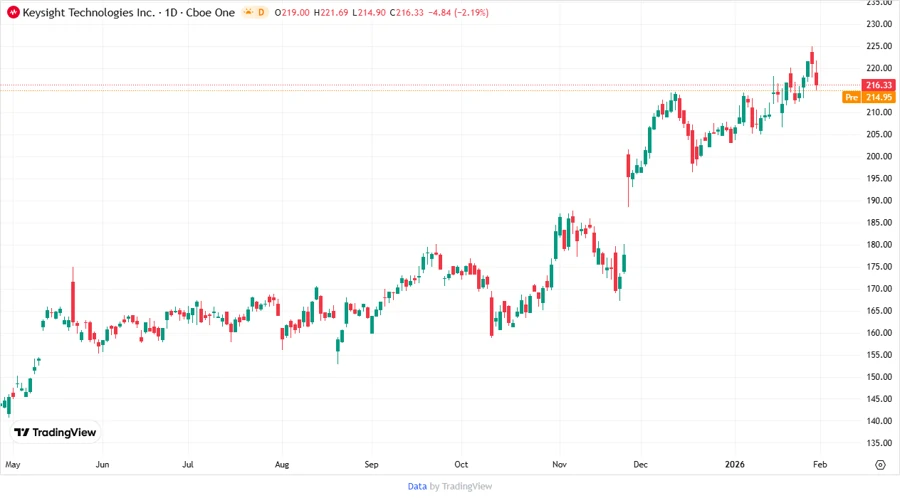Select the orange Pre 214.95 price label
Screen dimensions: 900x498
(868, 97)
